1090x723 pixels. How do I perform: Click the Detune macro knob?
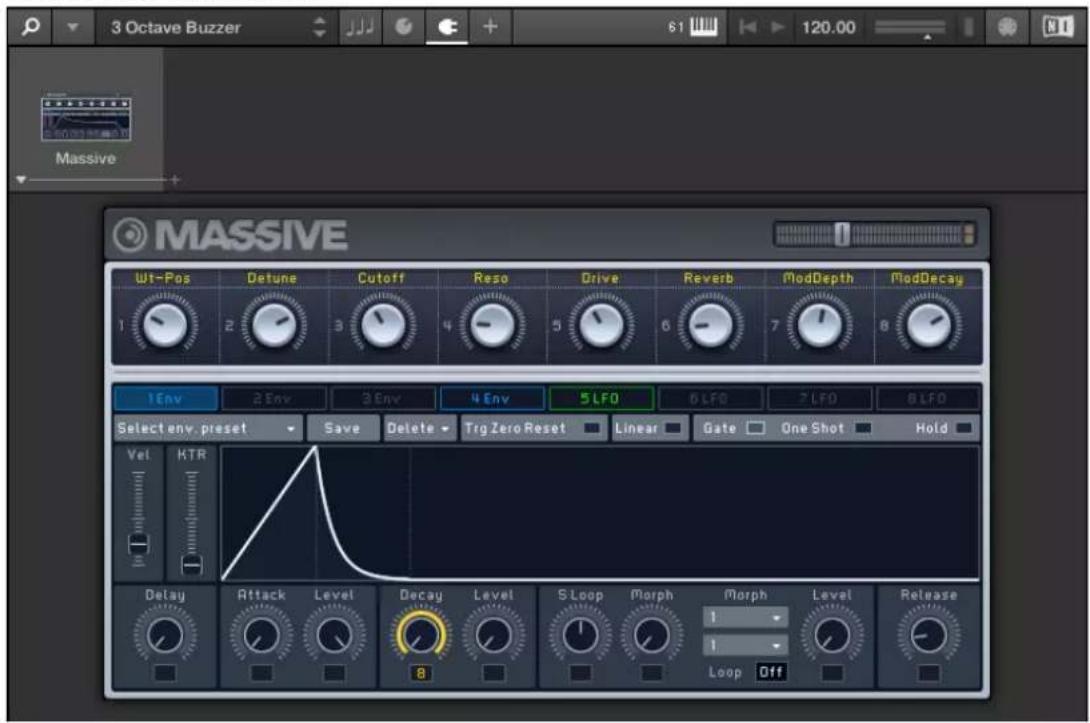273,325
